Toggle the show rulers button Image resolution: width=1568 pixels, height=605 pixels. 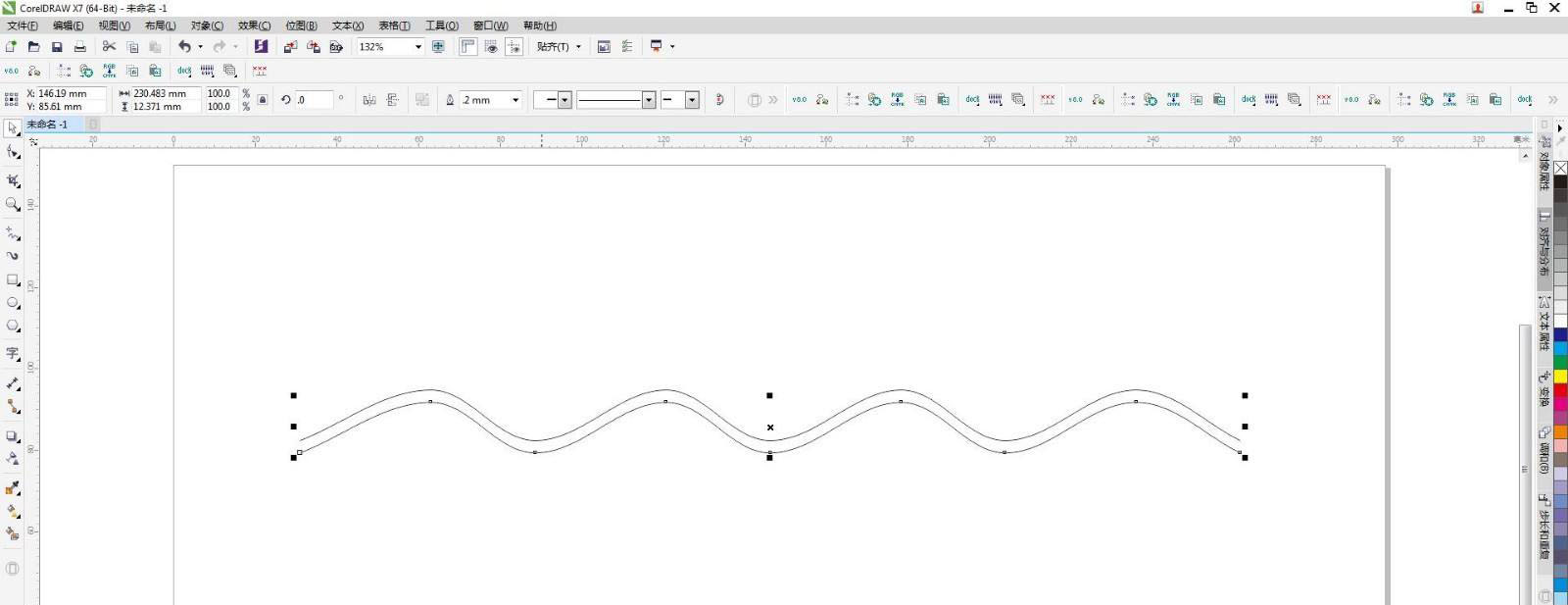pos(468,47)
